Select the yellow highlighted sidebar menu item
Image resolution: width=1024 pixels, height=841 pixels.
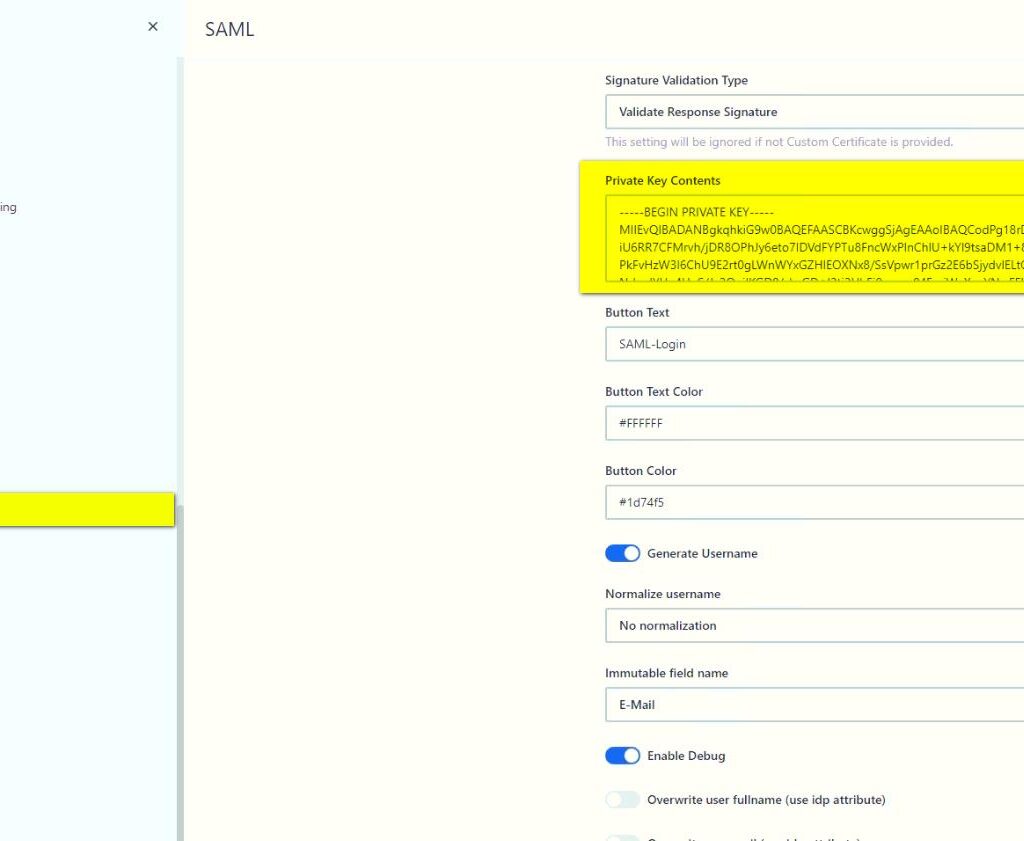87,509
